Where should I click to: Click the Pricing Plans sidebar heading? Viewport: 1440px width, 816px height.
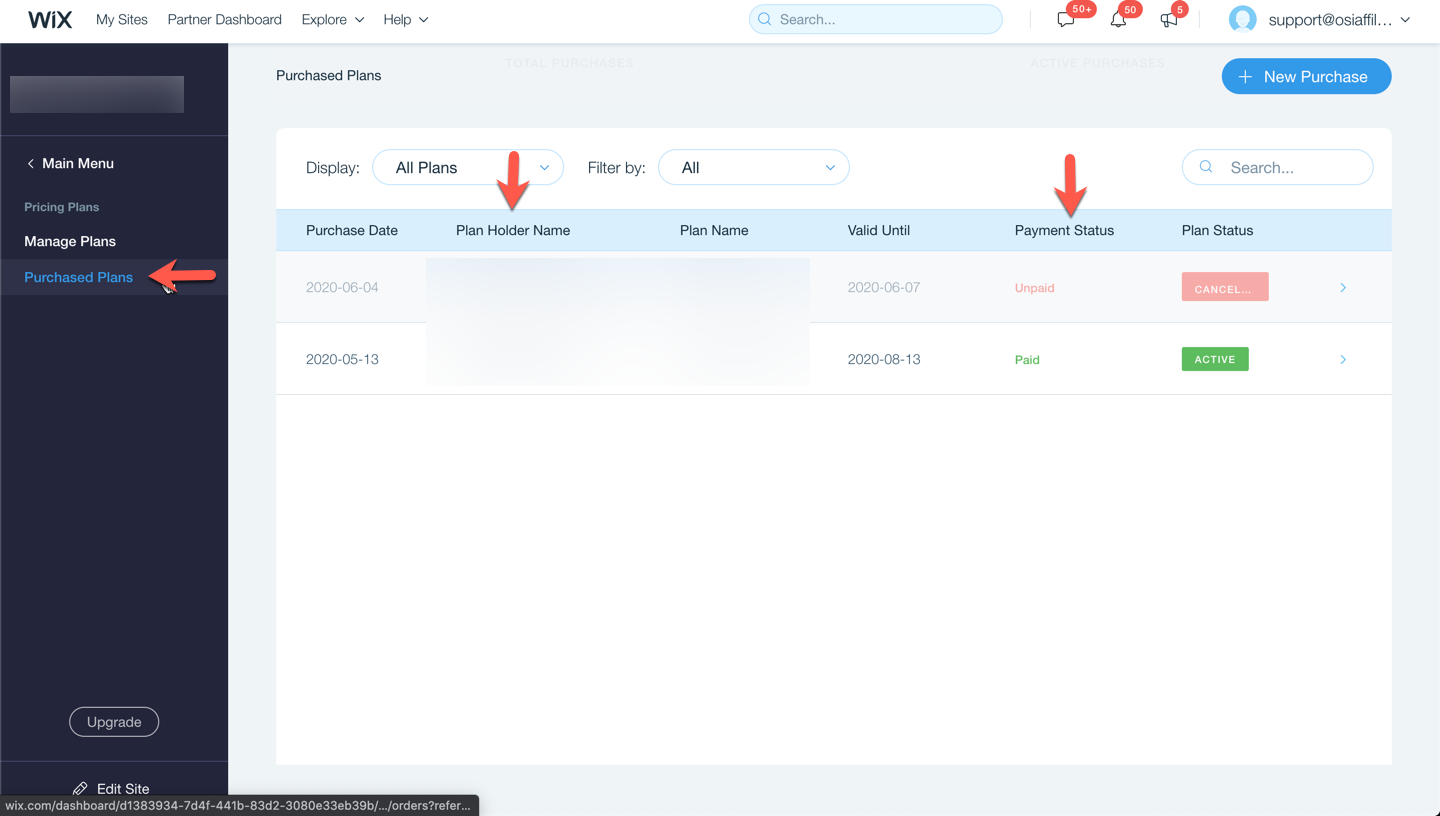pyautogui.click(x=62, y=207)
